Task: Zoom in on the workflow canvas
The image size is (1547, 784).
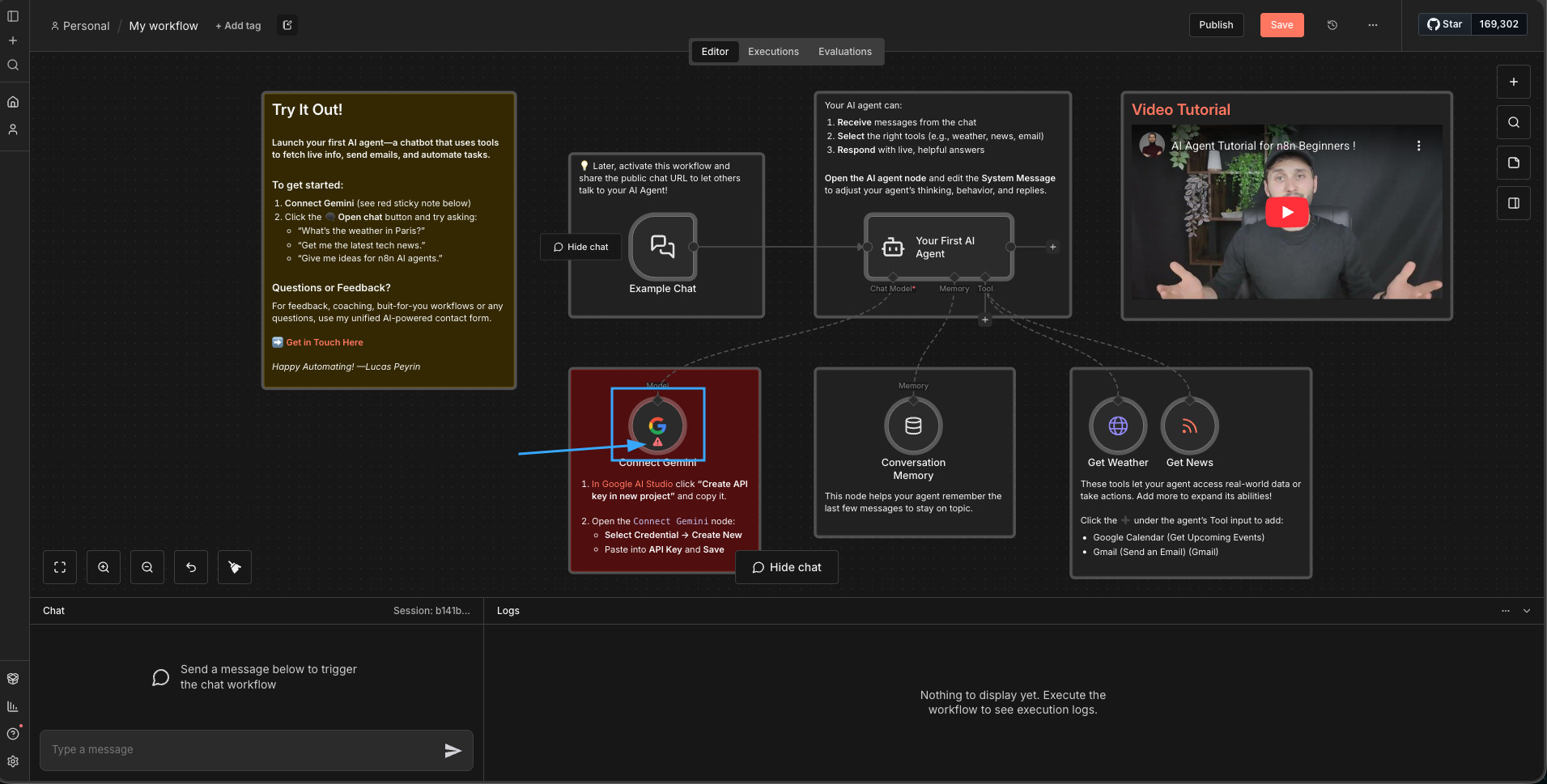Action: click(x=104, y=567)
